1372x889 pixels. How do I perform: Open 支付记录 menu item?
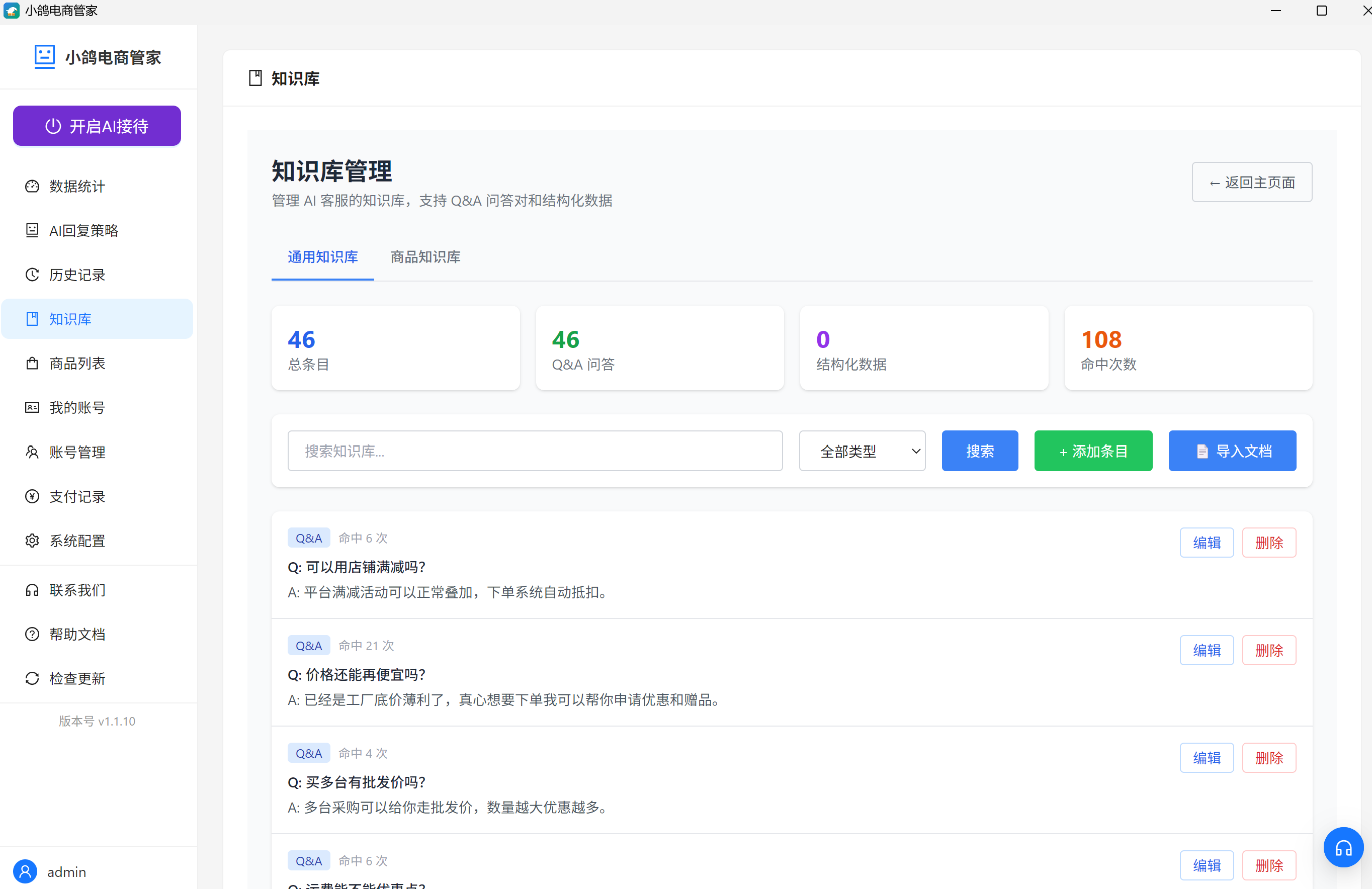point(97,496)
